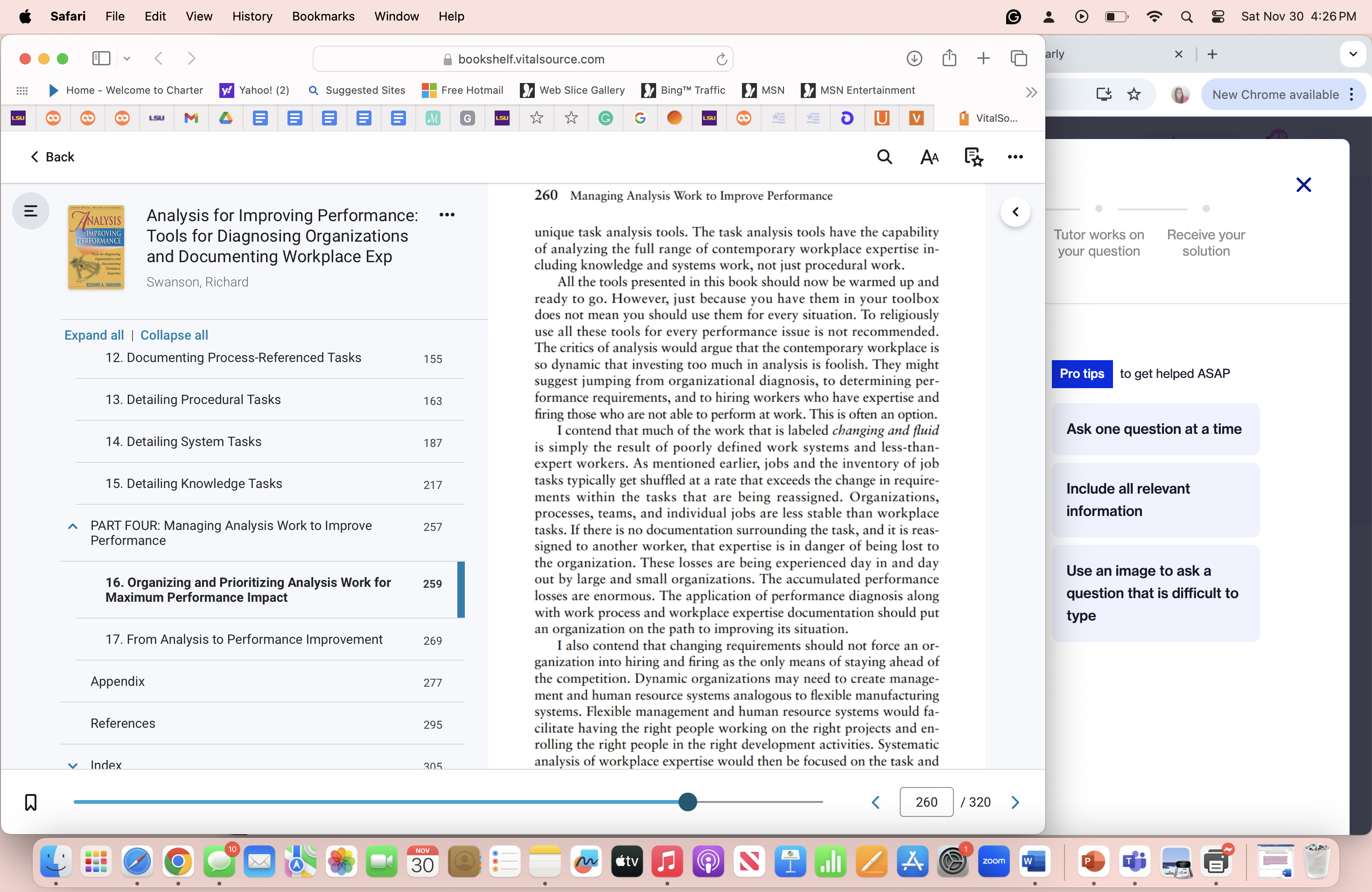
Task: Click the Expand all link
Action: tap(94, 335)
